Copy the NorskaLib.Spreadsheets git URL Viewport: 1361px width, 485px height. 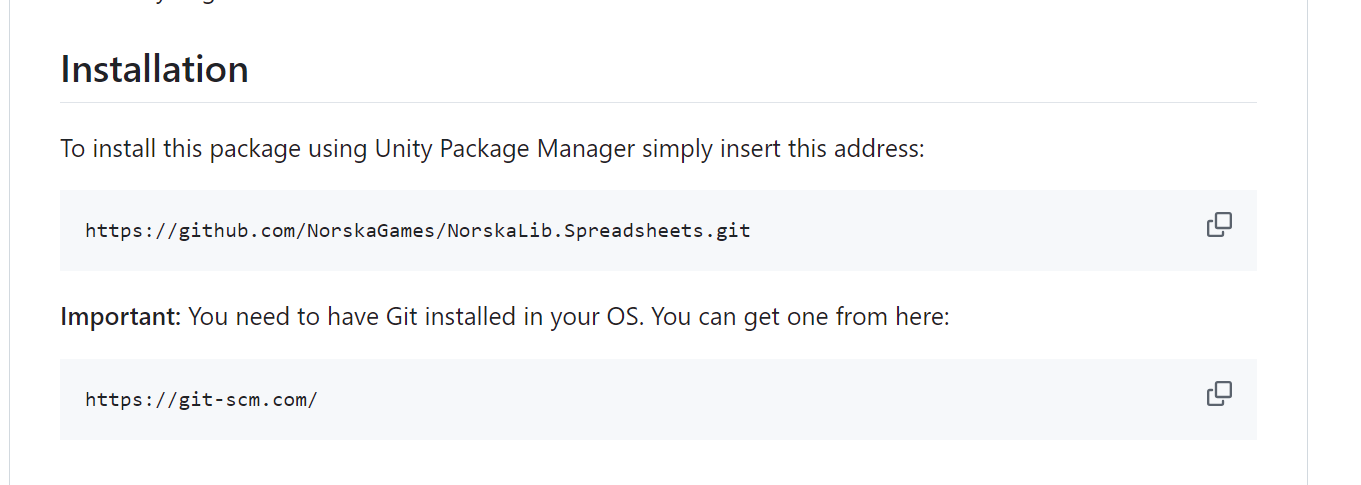click(1219, 225)
